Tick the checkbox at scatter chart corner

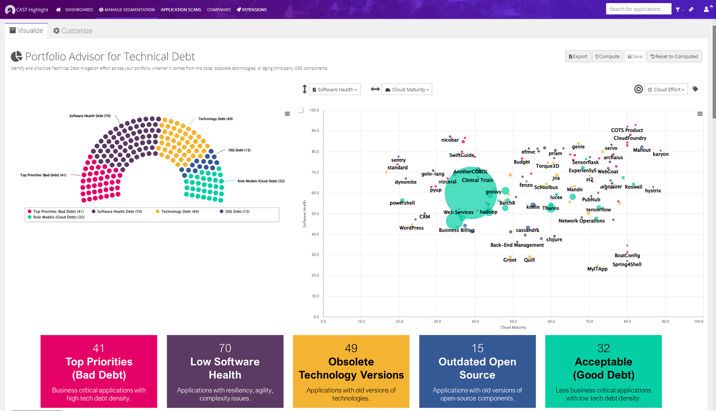point(301,111)
